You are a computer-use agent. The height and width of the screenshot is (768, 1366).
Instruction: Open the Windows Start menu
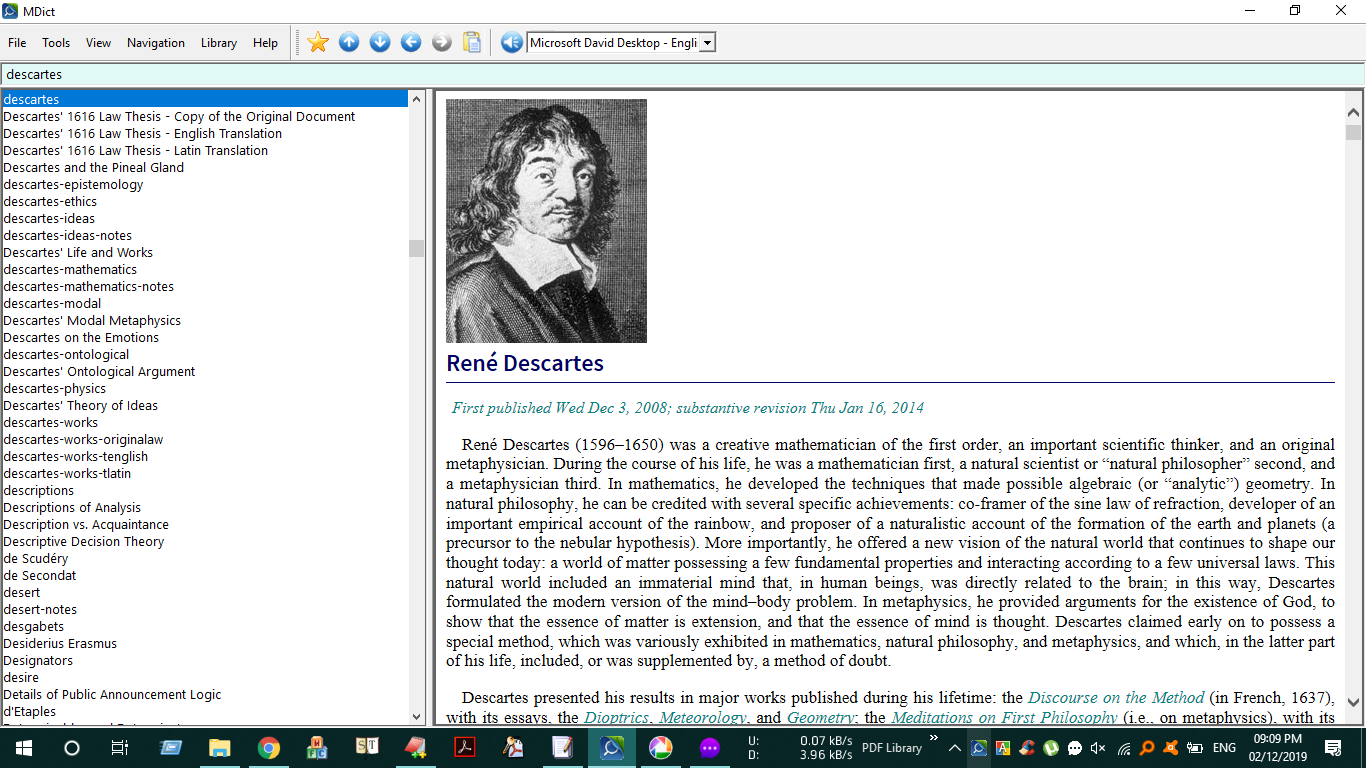(24, 748)
